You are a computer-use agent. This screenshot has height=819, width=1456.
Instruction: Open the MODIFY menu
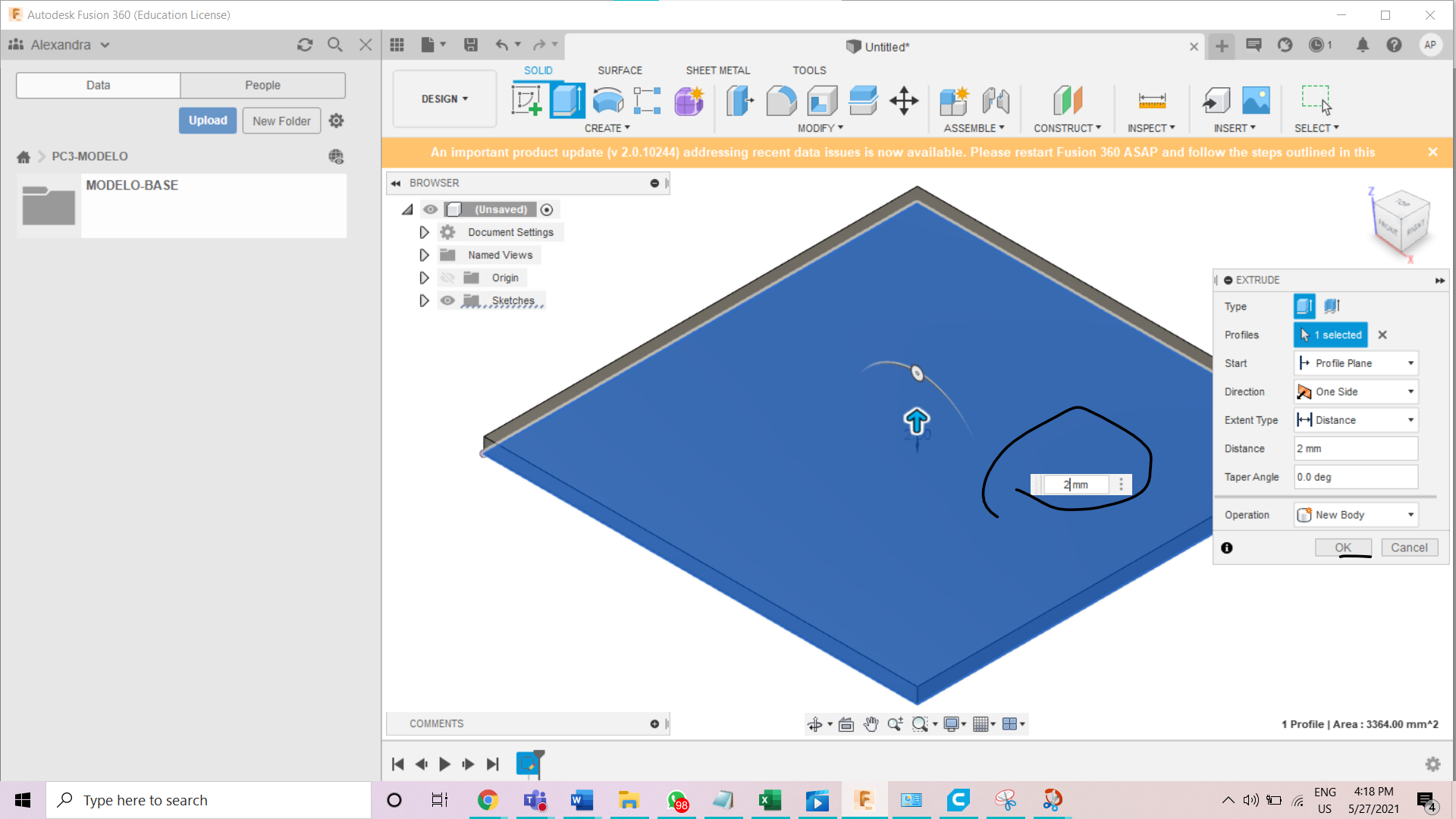[820, 128]
